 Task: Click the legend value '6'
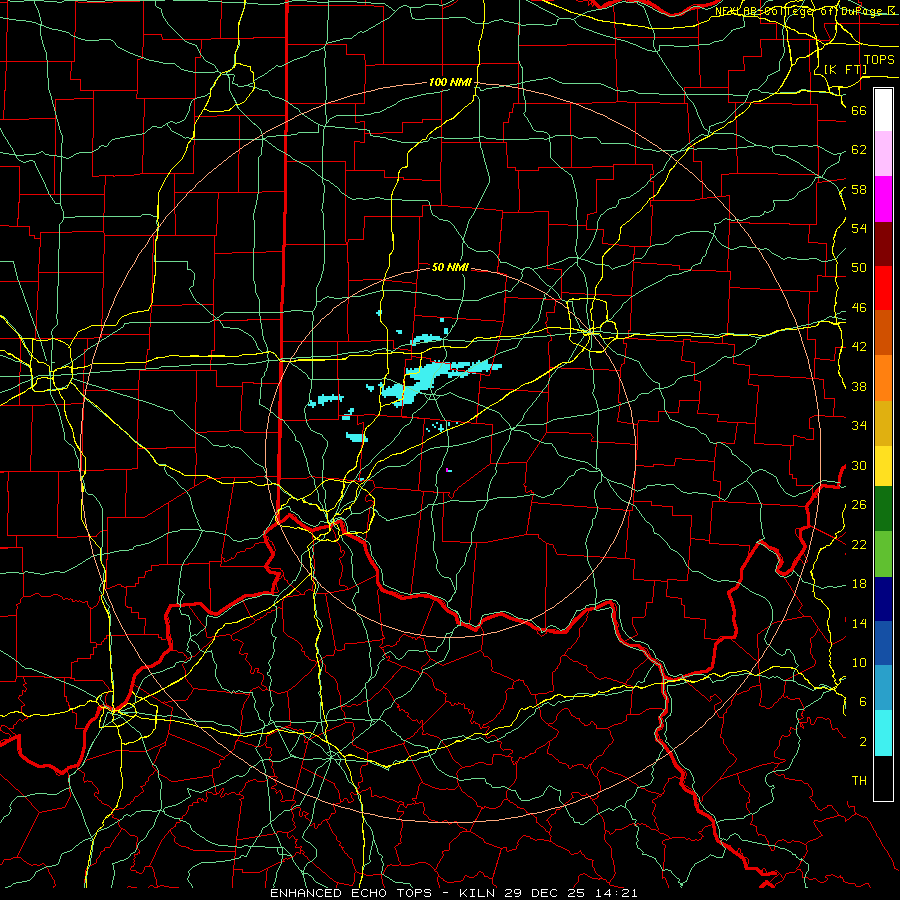pyautogui.click(x=863, y=702)
